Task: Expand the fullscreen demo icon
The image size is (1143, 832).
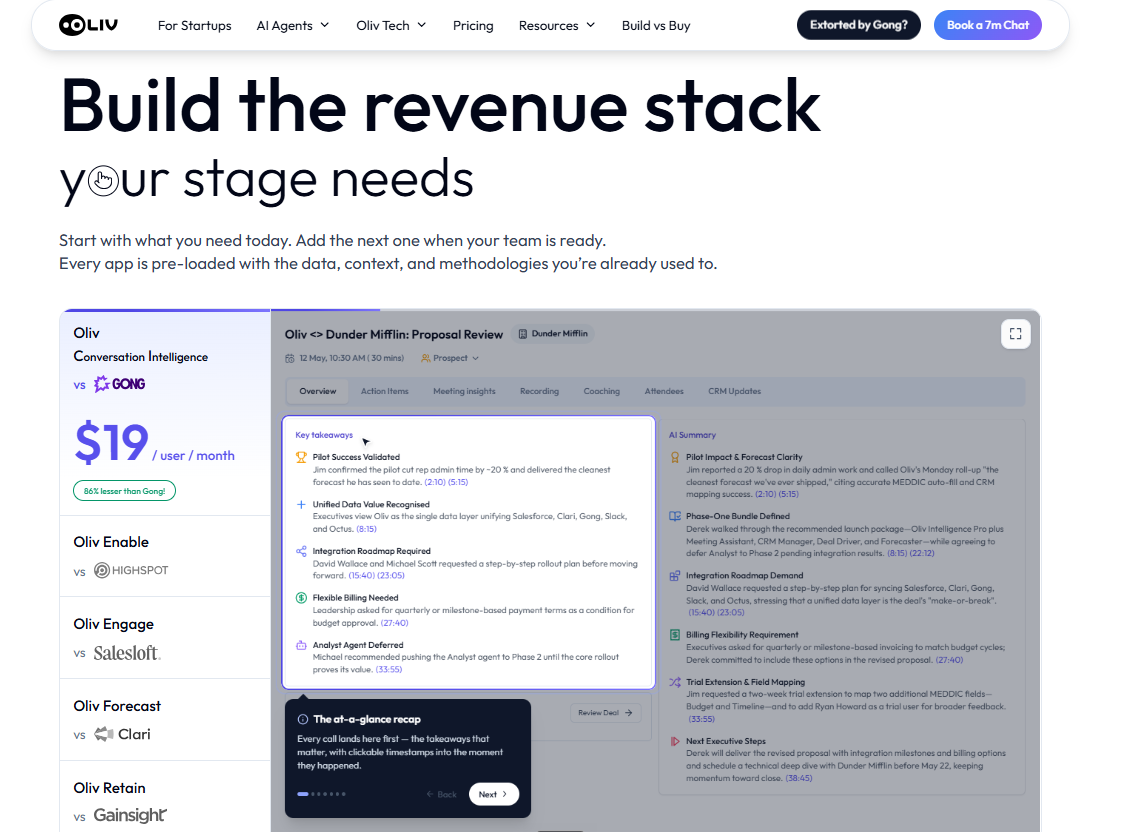Action: pos(1015,334)
